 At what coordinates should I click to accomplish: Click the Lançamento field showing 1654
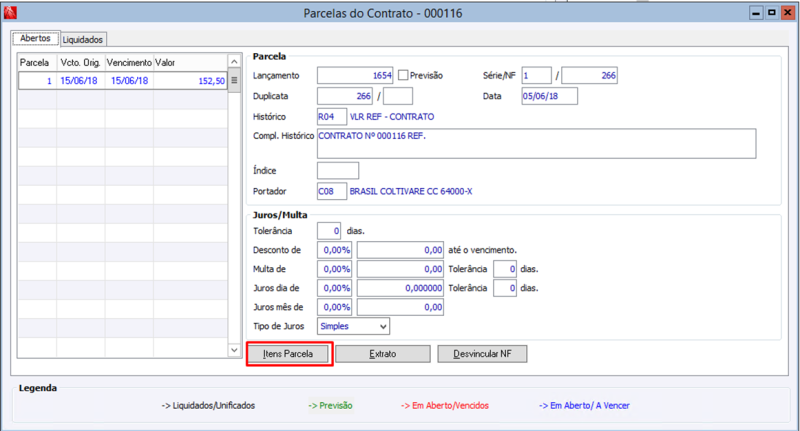tap(355, 75)
